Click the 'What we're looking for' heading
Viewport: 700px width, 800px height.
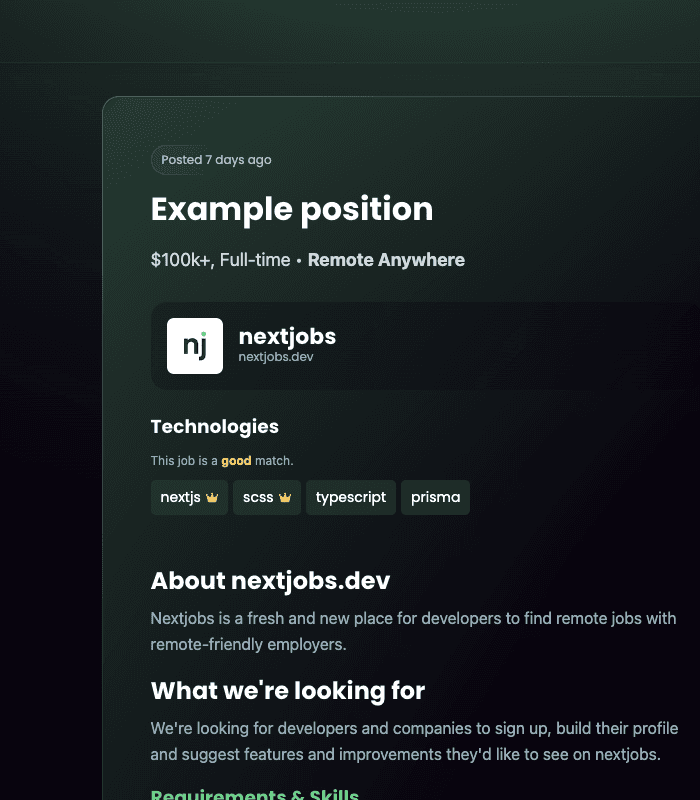coord(288,691)
